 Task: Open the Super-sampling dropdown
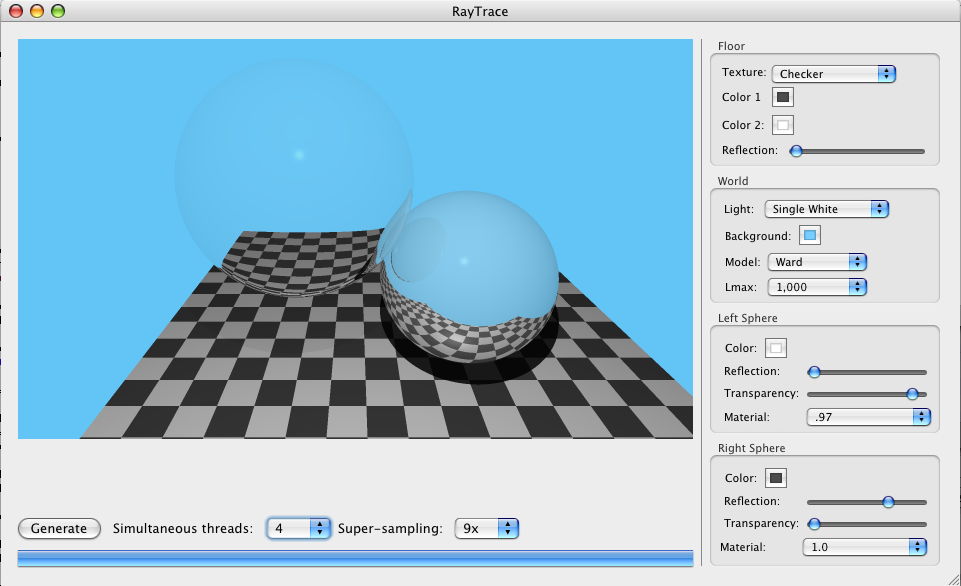(487, 528)
